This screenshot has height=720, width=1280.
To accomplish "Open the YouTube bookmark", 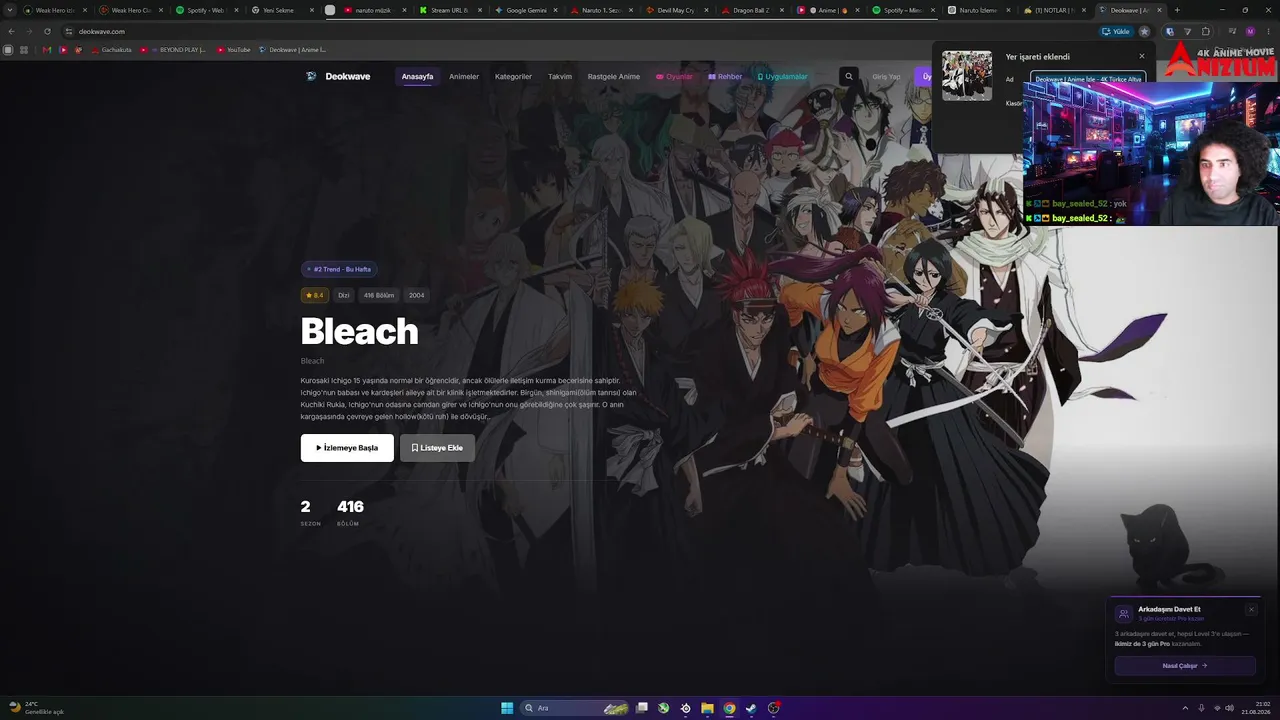I will (x=234, y=50).
